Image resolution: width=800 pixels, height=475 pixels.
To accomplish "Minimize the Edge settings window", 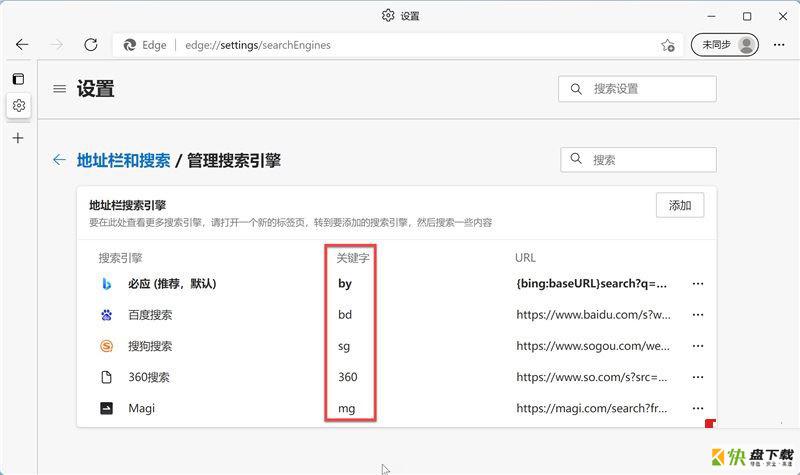I will (x=712, y=16).
